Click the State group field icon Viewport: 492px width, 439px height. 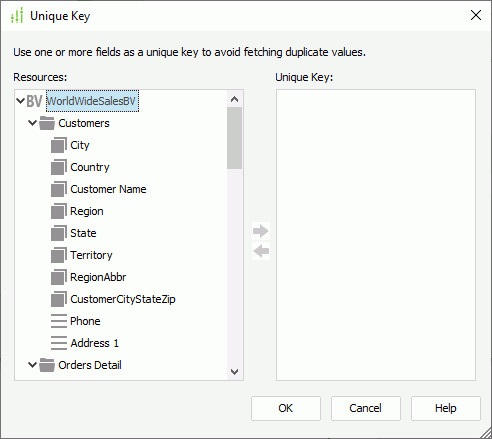[x=59, y=233]
